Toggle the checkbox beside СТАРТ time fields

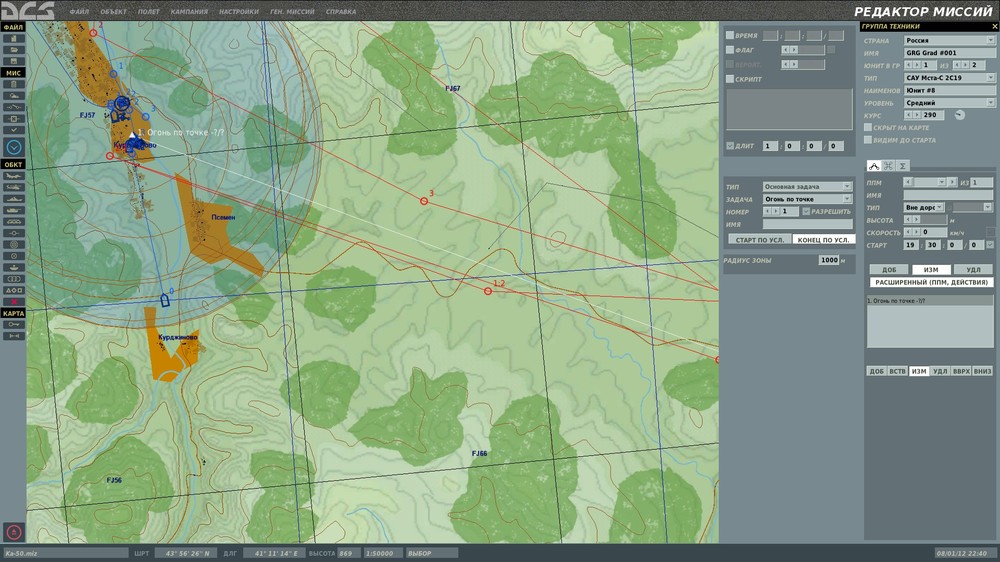[x=990, y=245]
